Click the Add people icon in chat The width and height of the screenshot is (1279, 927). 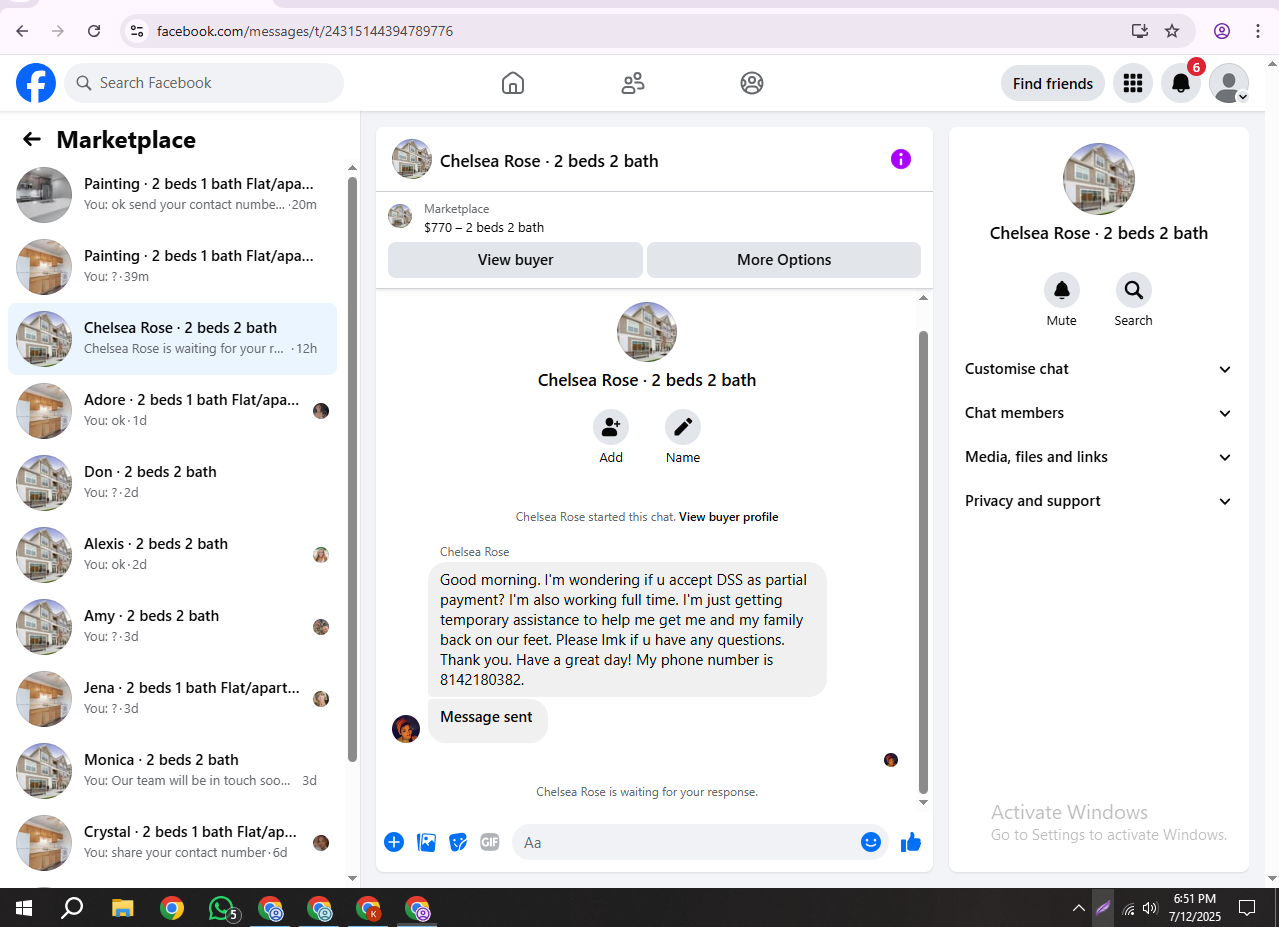pyautogui.click(x=611, y=427)
